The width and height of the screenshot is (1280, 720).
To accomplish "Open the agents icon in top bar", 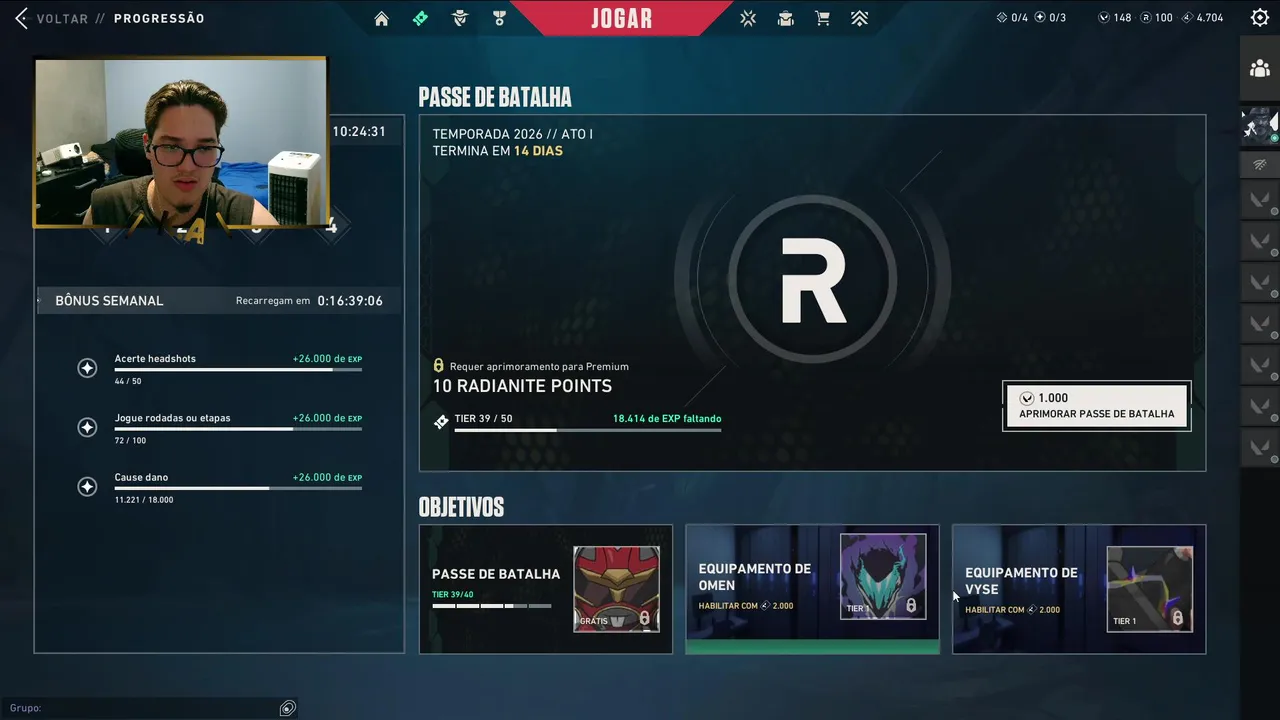I will coord(460,18).
